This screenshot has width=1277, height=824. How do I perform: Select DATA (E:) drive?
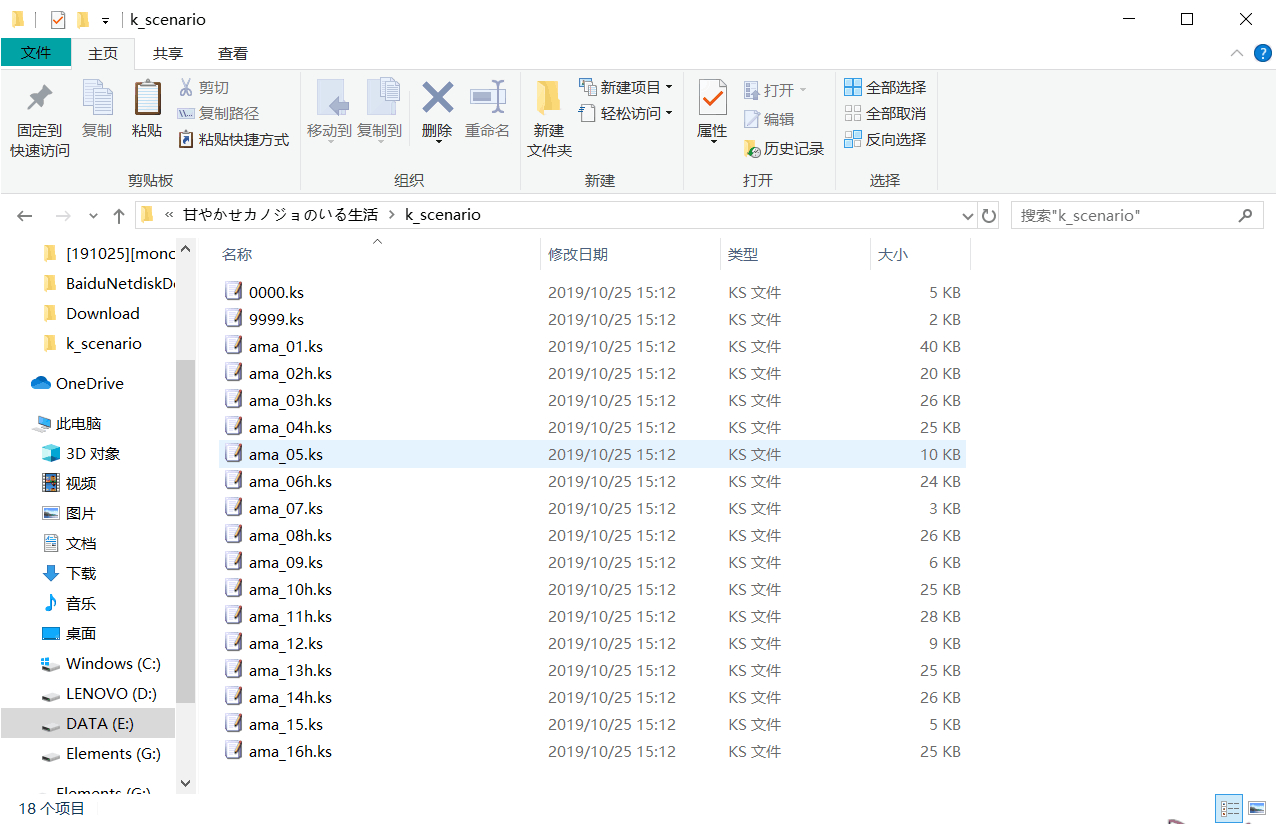point(88,723)
